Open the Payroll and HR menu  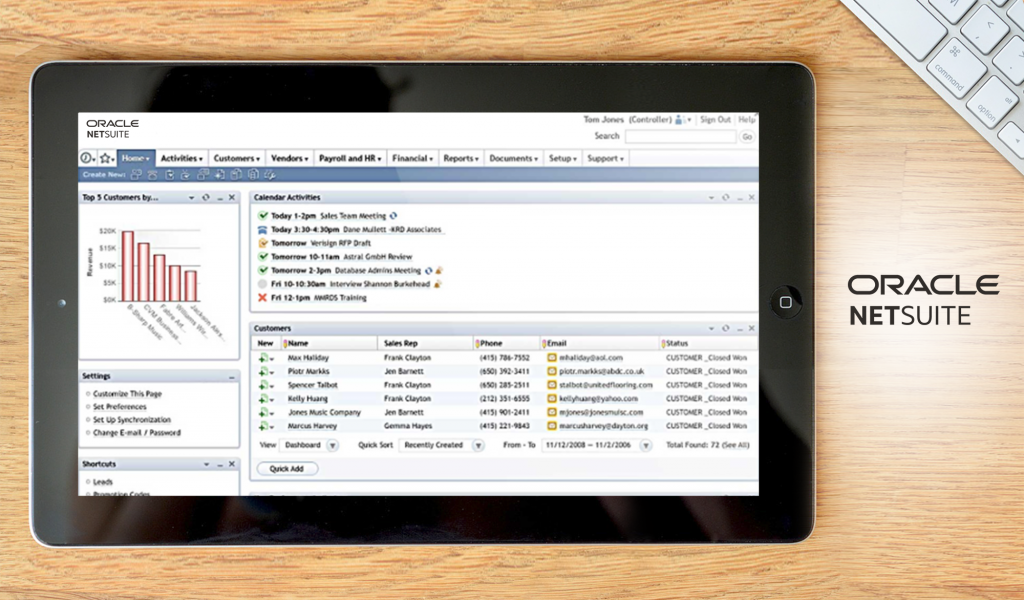350,158
